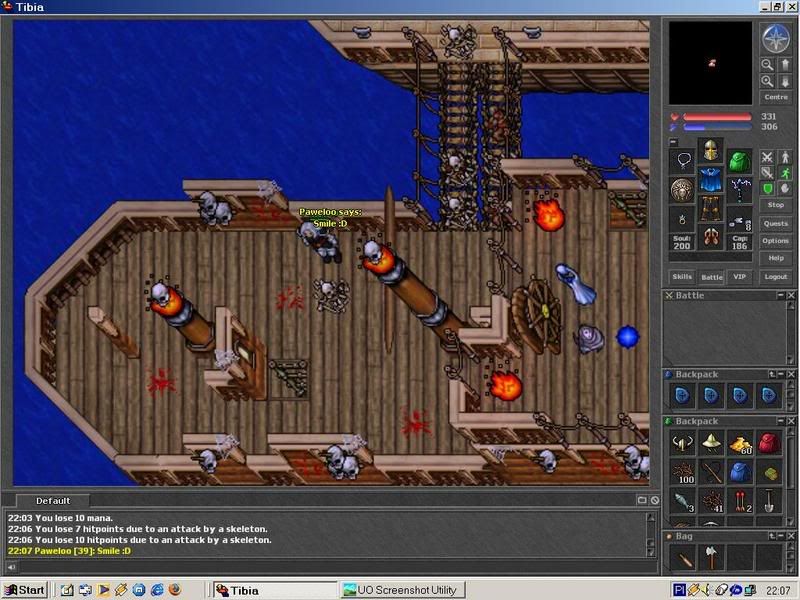
Task: Click the Centre button under minimap controls
Action: [x=776, y=97]
